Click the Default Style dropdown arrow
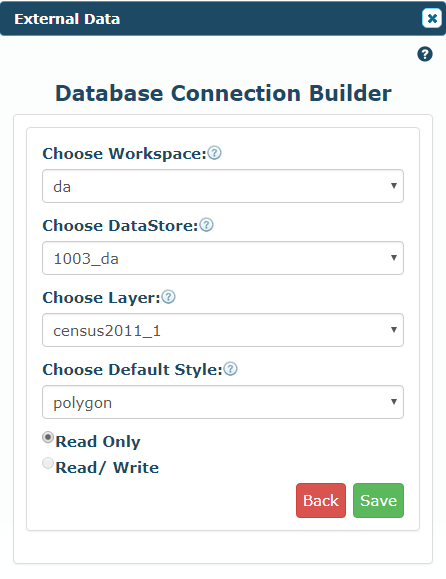446x579 pixels. (394, 402)
